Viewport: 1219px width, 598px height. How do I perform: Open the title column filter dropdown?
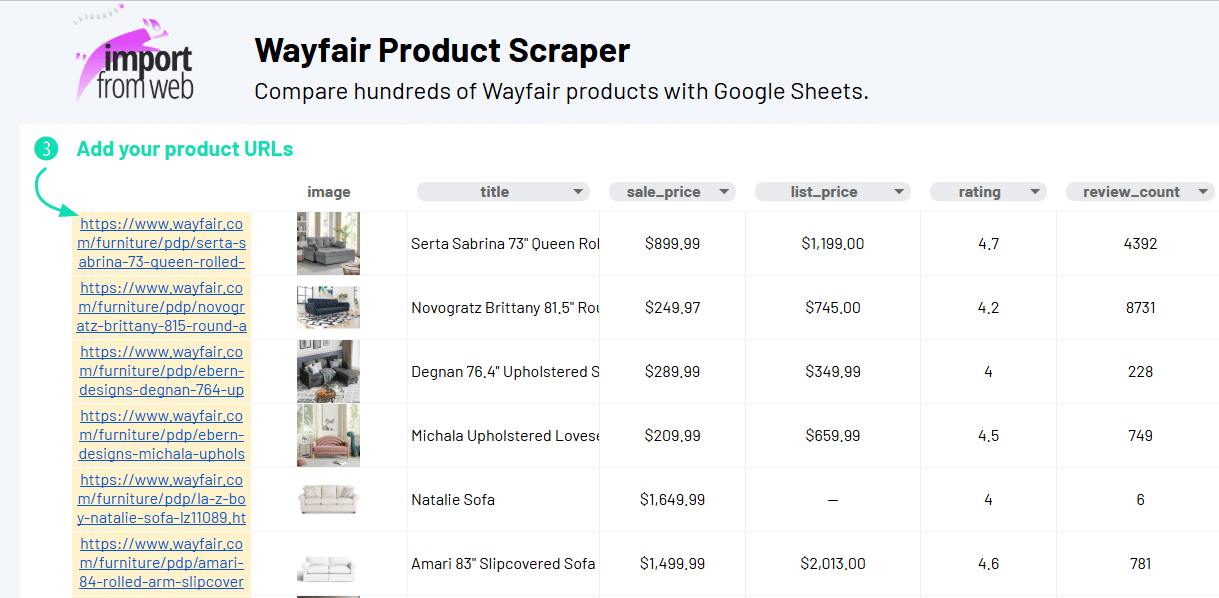(x=578, y=192)
